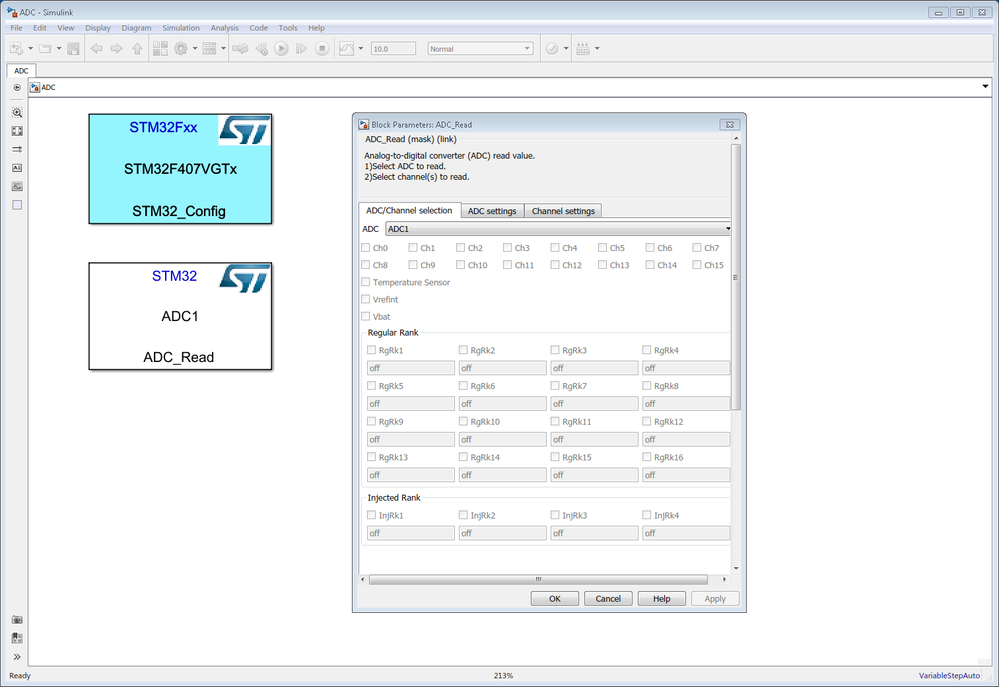
Task: Expand the palette chevron at bottom-left
Action: [17, 656]
